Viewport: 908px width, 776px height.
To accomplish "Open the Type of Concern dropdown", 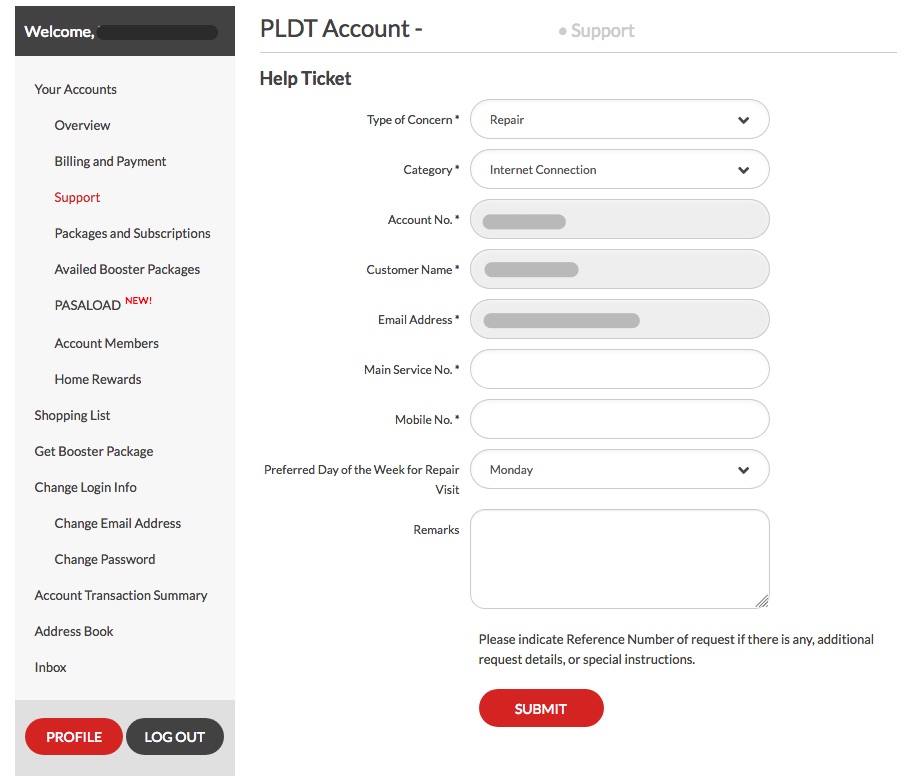I will tap(619, 119).
